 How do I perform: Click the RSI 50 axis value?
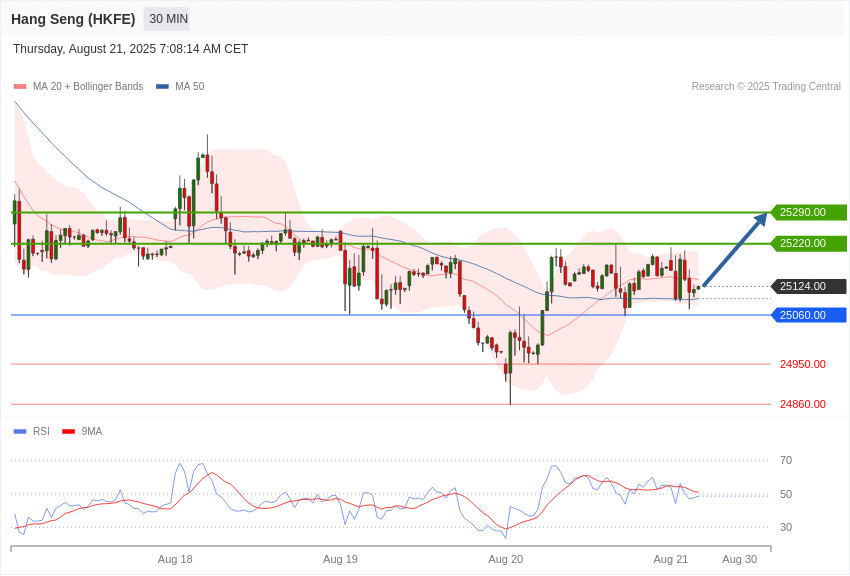pyautogui.click(x=785, y=494)
